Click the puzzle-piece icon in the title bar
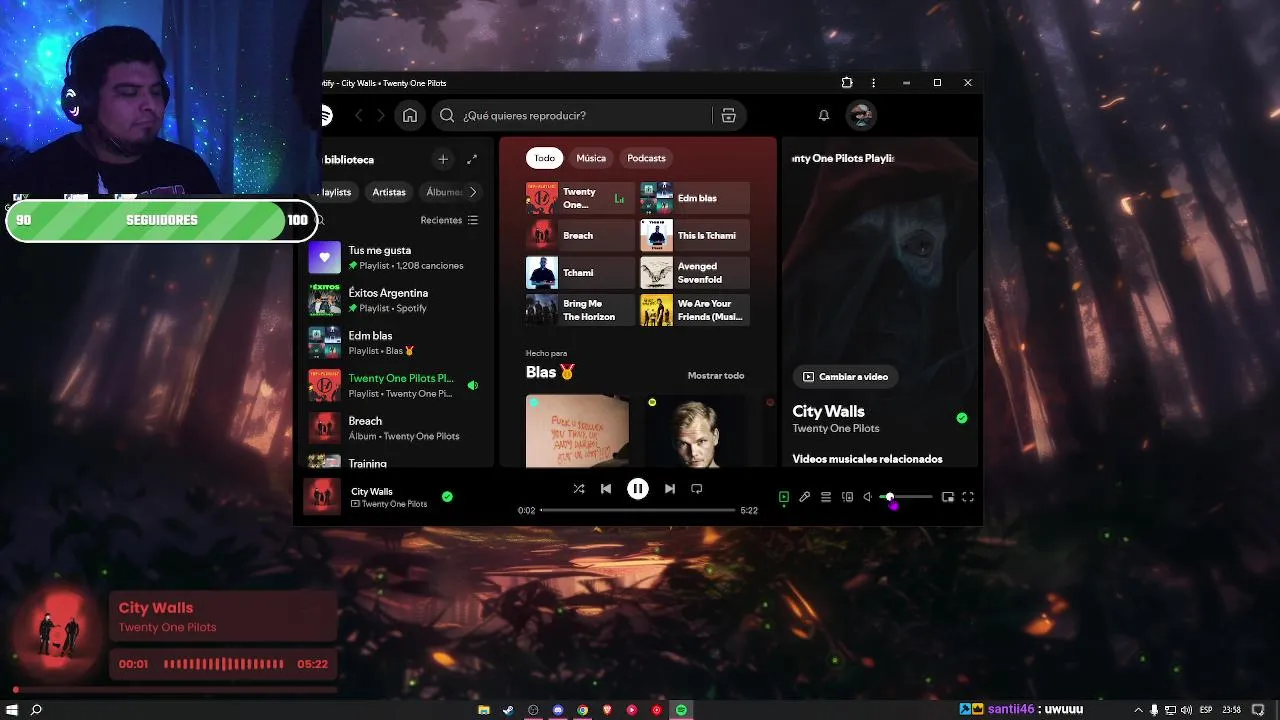The width and height of the screenshot is (1280, 720). (x=847, y=83)
